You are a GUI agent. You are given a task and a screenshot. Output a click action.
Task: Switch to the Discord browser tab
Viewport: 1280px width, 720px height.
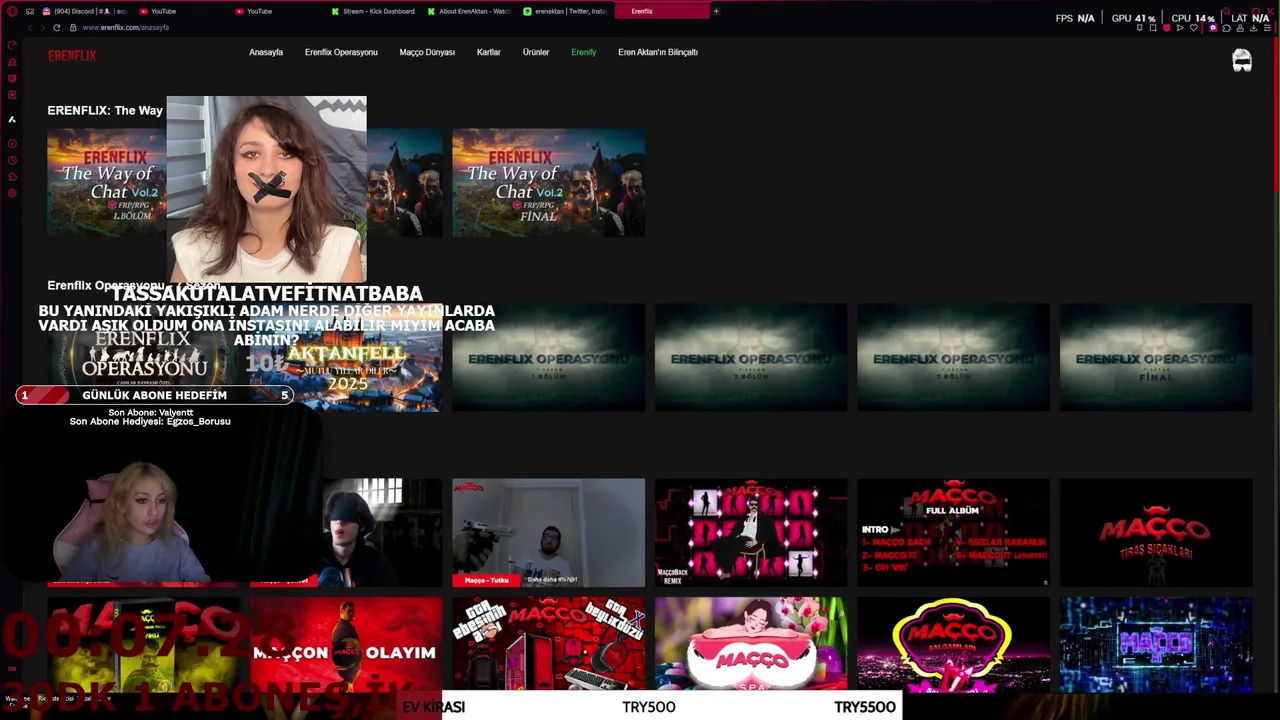point(85,11)
